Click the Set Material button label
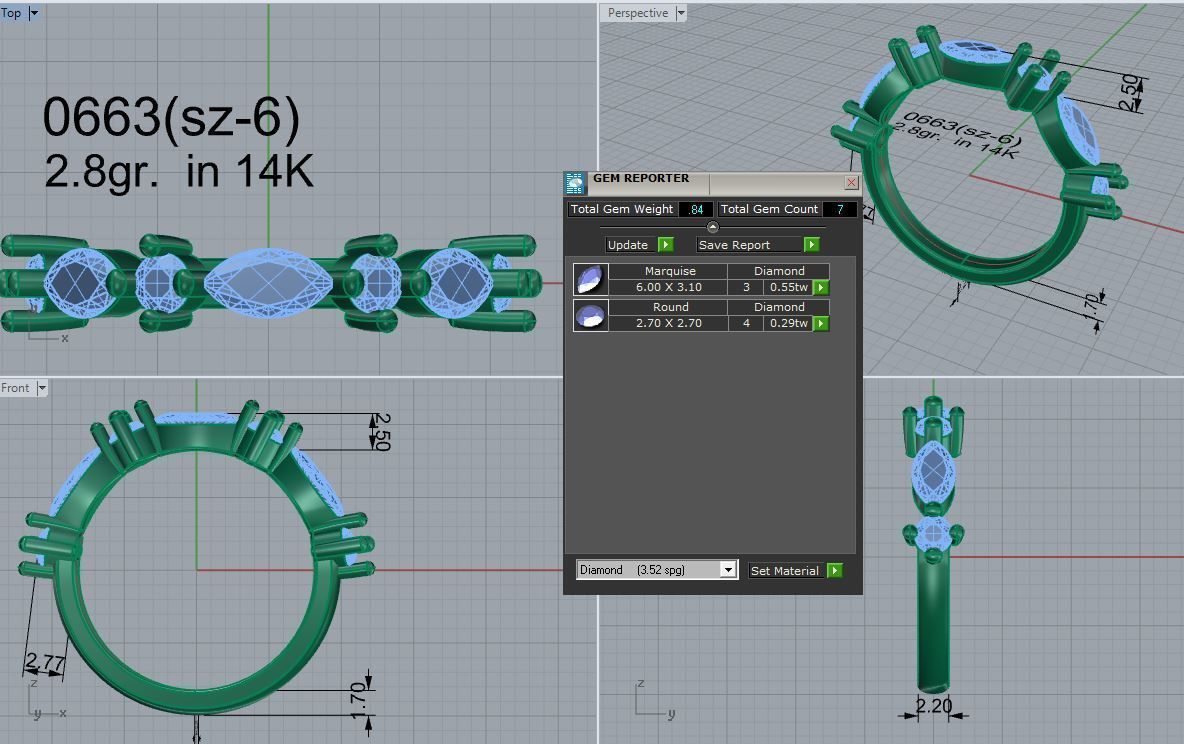Viewport: 1184px width, 744px height. pos(785,570)
